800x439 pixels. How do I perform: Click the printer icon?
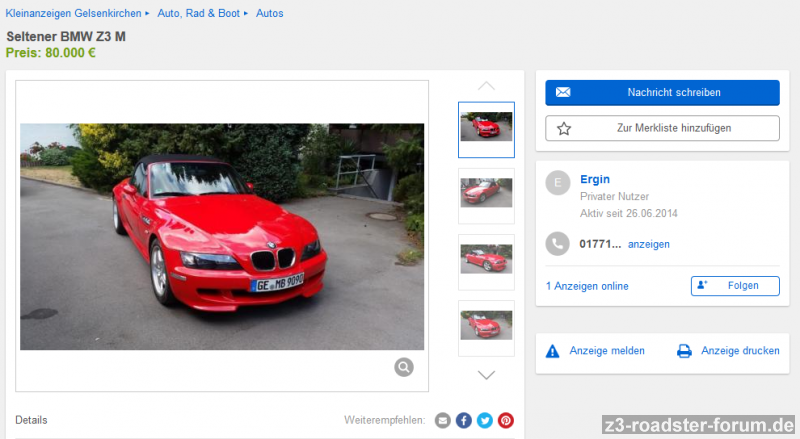(684, 351)
